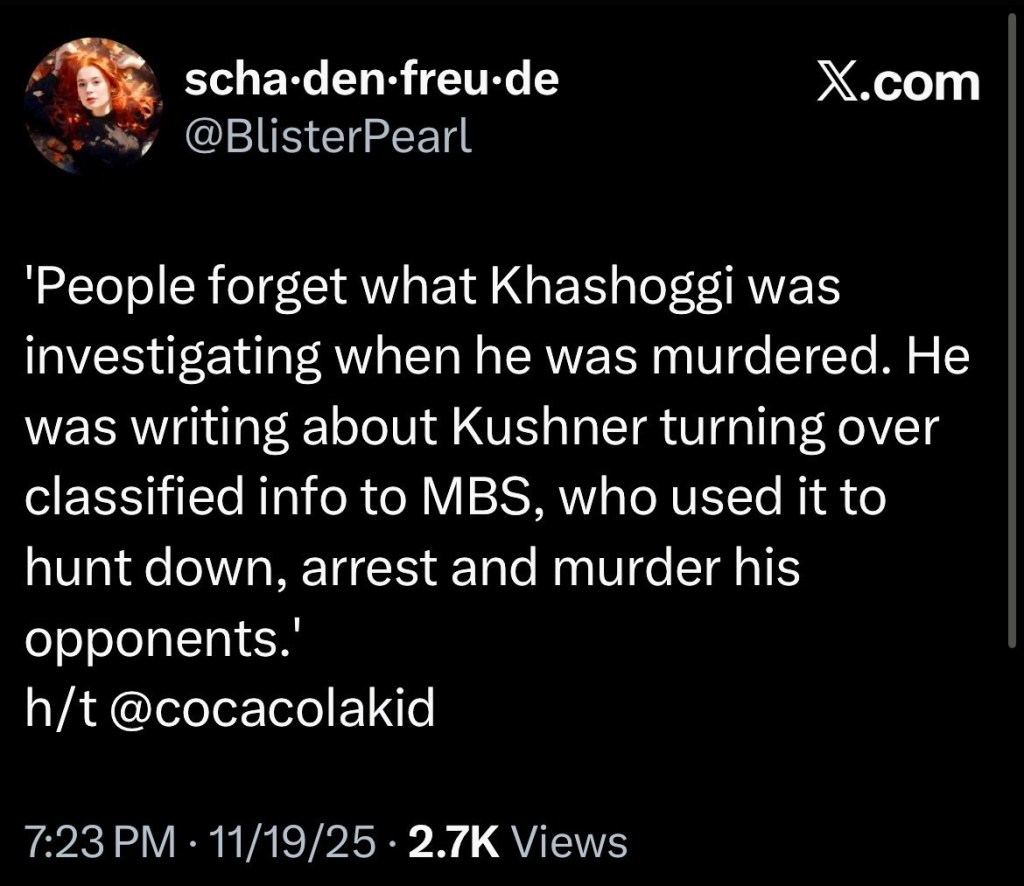Click the vertical scrollbar on the right edge
Screen dimensions: 1024x886
[1013, 330]
